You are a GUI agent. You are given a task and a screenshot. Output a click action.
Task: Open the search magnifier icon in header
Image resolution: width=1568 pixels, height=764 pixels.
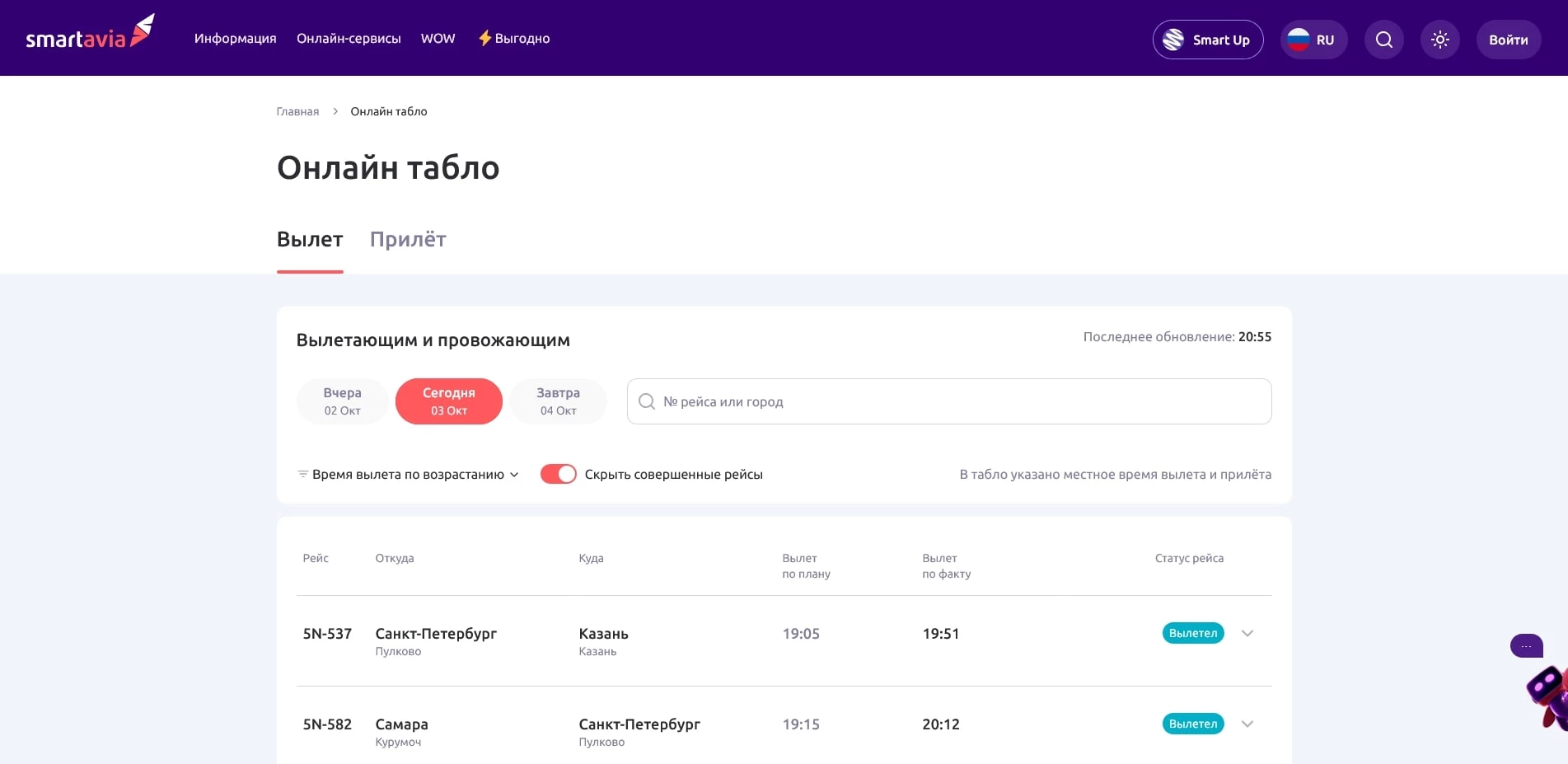coord(1383,40)
